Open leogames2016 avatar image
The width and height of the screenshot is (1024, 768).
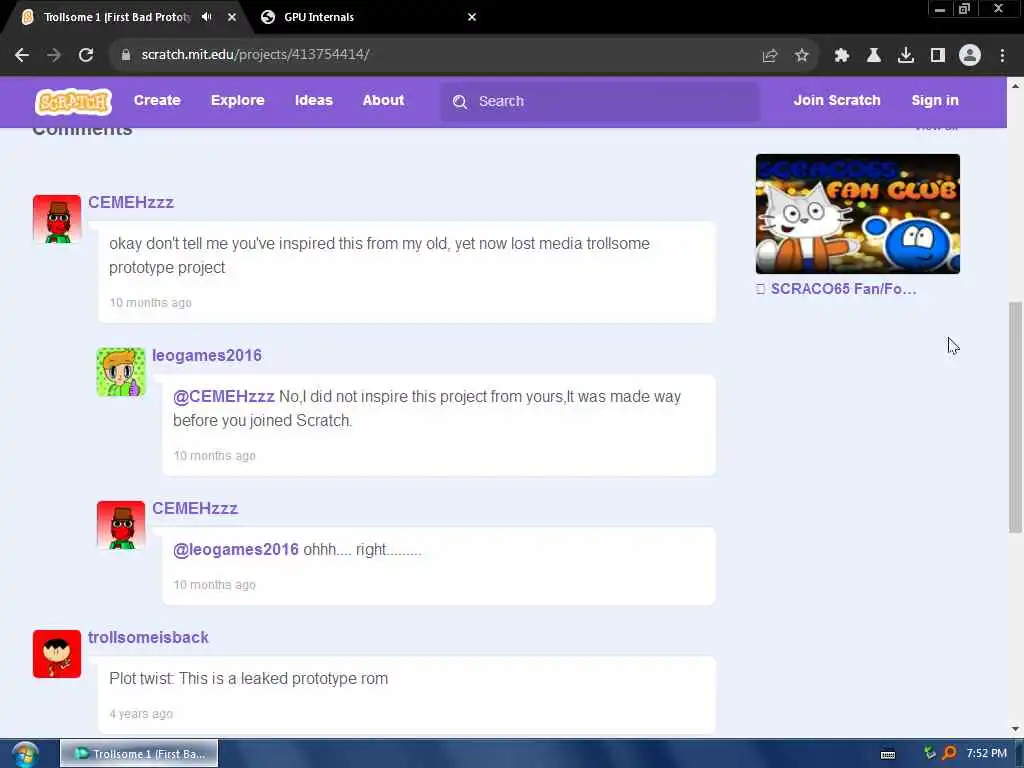[x=121, y=372]
